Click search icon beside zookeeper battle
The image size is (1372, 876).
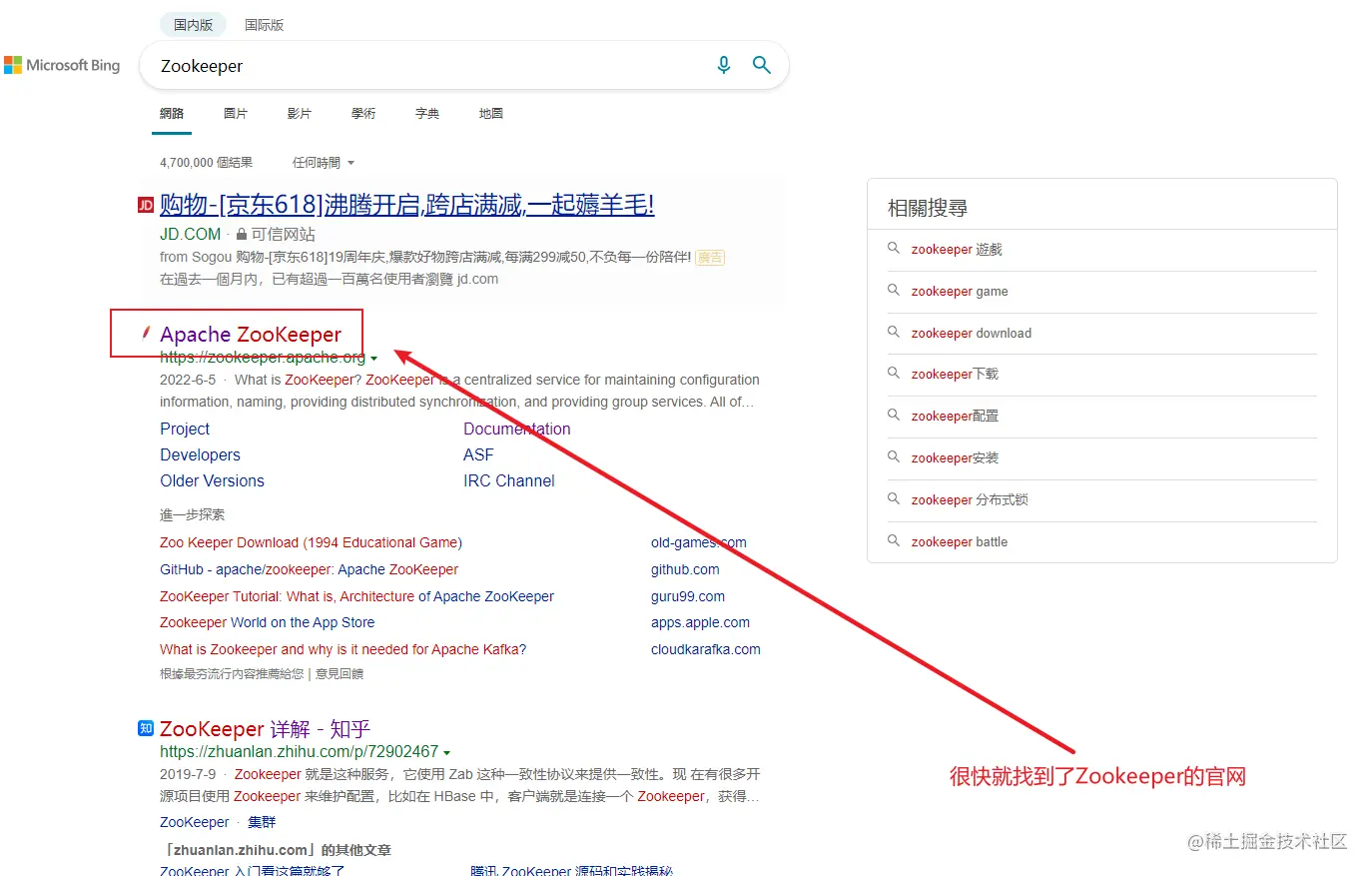[x=894, y=540]
